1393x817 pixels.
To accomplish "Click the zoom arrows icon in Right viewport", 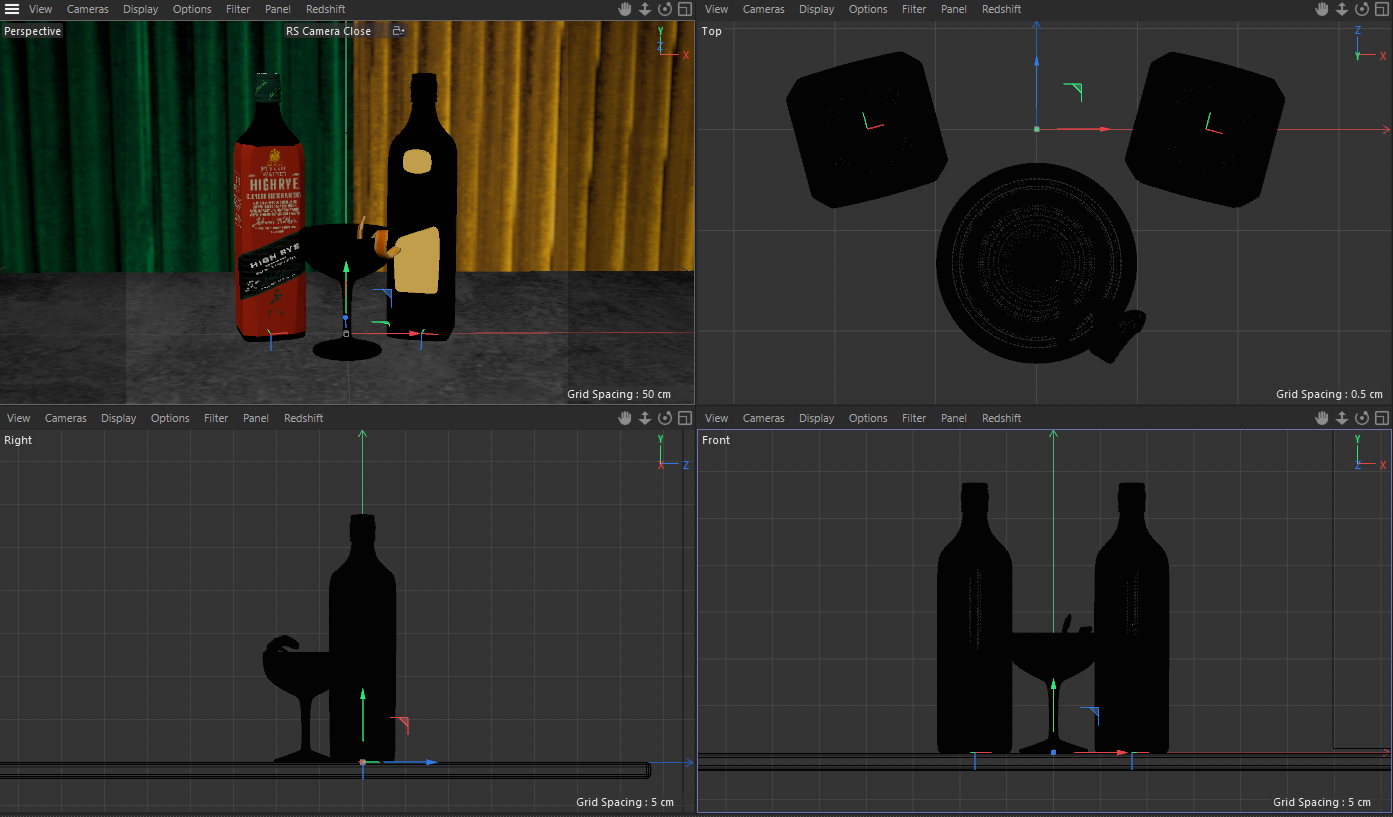I will [645, 418].
